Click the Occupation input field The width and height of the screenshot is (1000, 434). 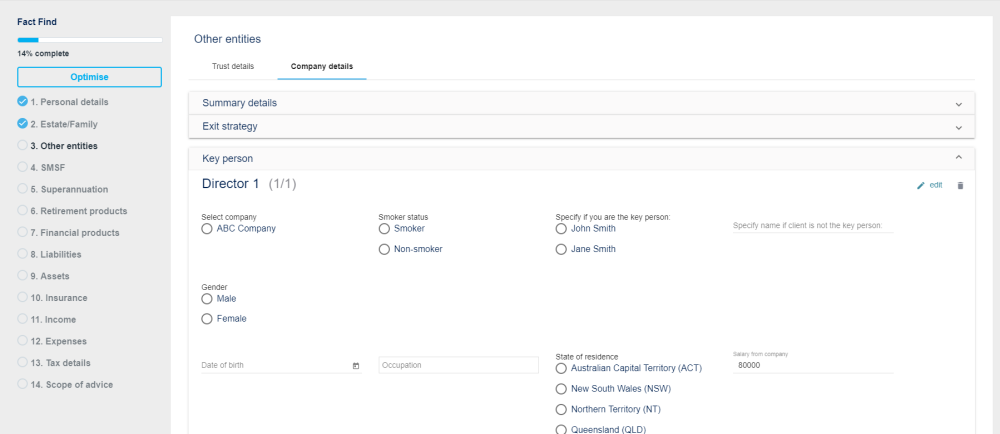pos(459,365)
